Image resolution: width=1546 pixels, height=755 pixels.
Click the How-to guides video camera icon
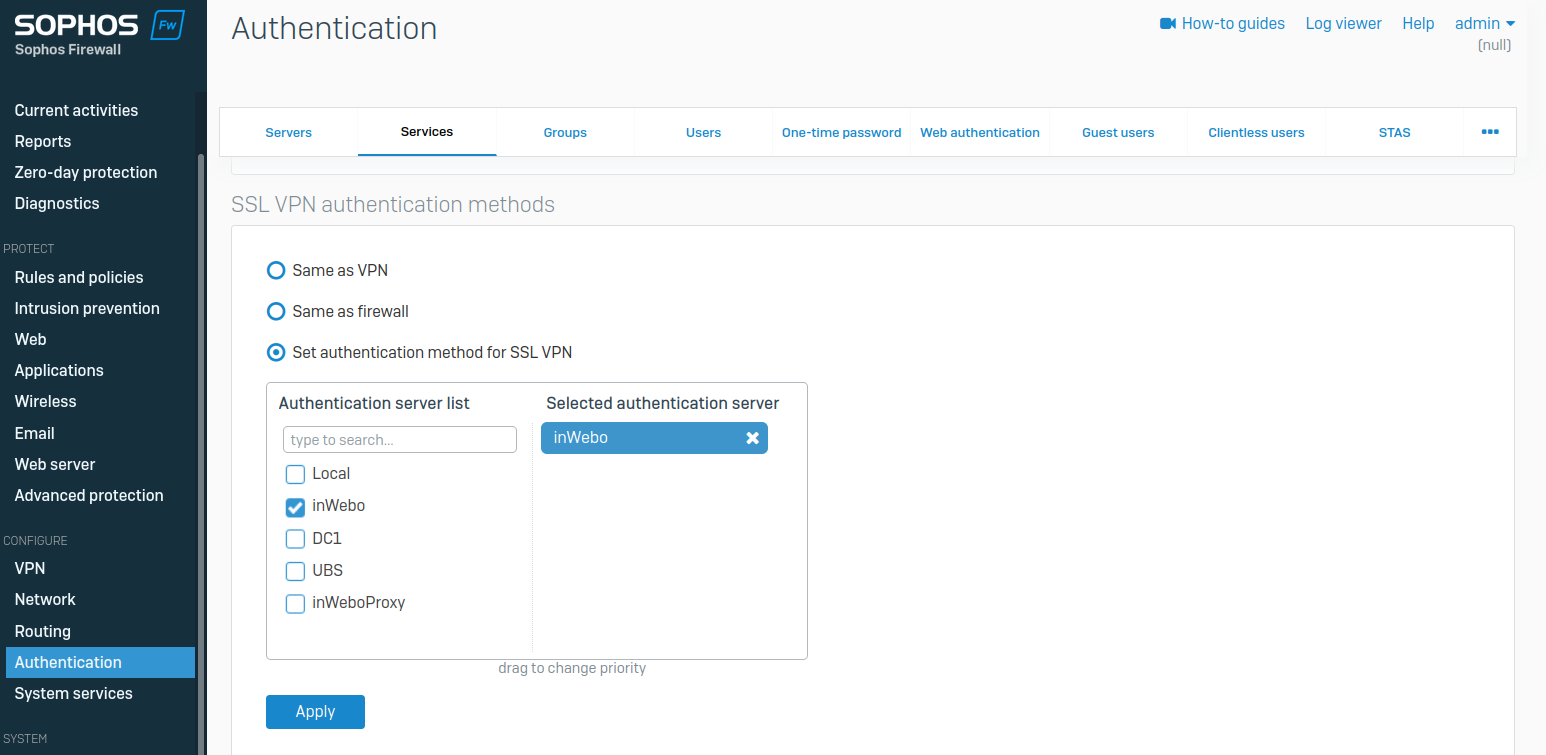(x=1166, y=23)
